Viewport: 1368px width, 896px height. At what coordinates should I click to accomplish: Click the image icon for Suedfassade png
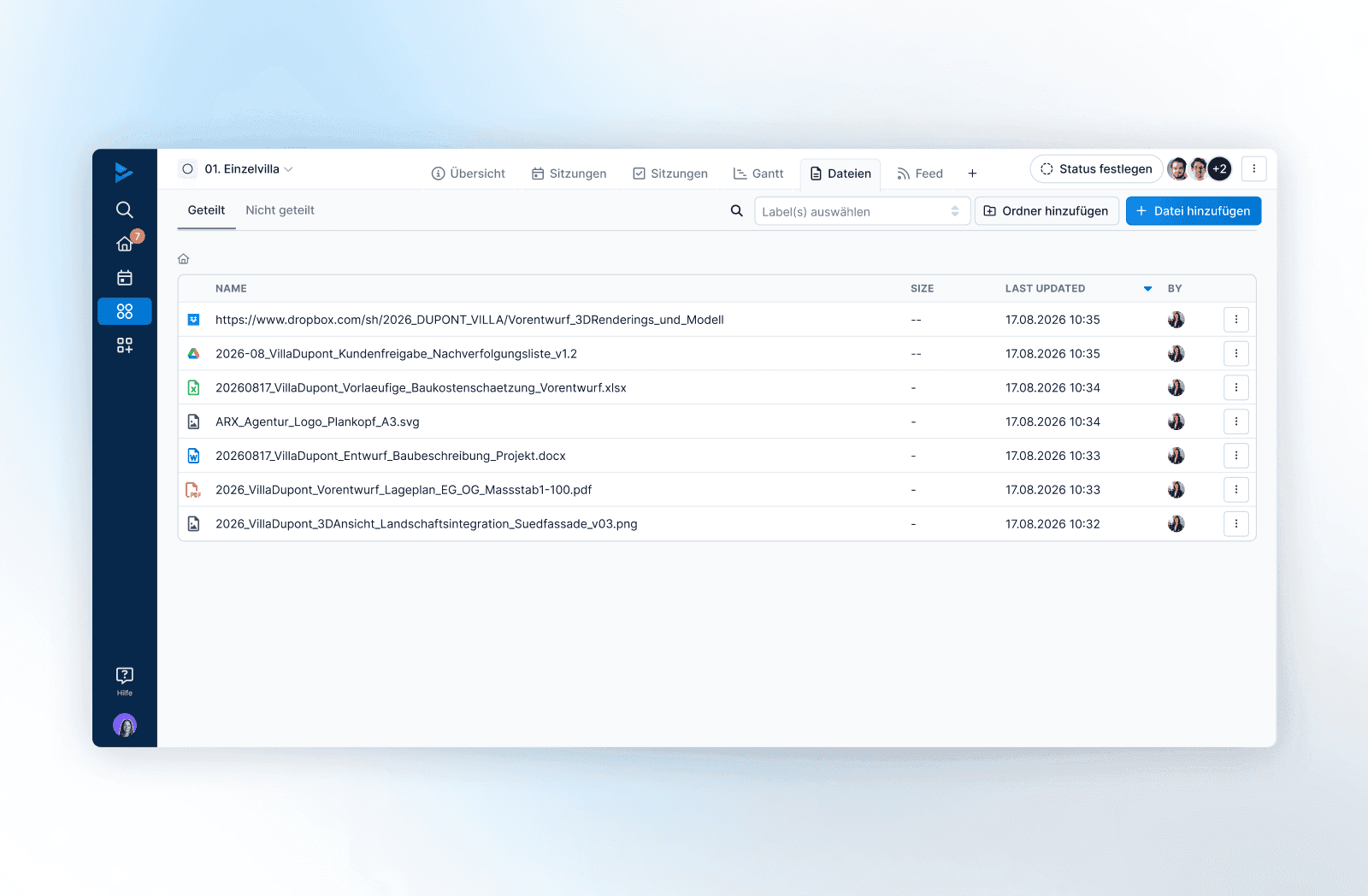tap(194, 524)
